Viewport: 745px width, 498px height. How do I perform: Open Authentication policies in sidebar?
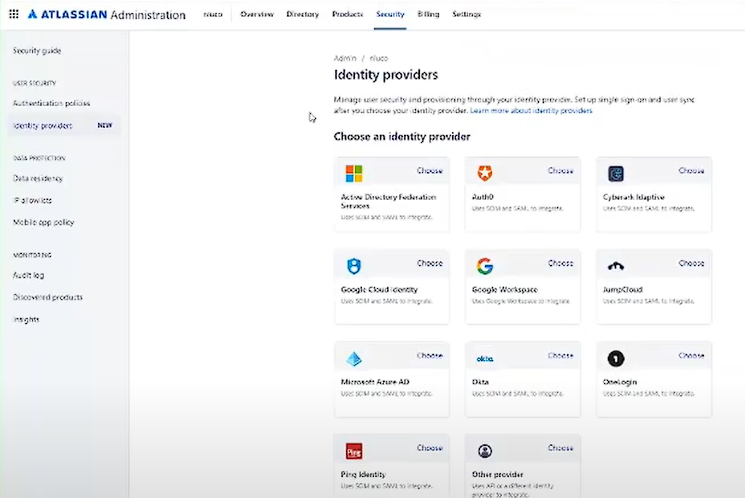51,103
